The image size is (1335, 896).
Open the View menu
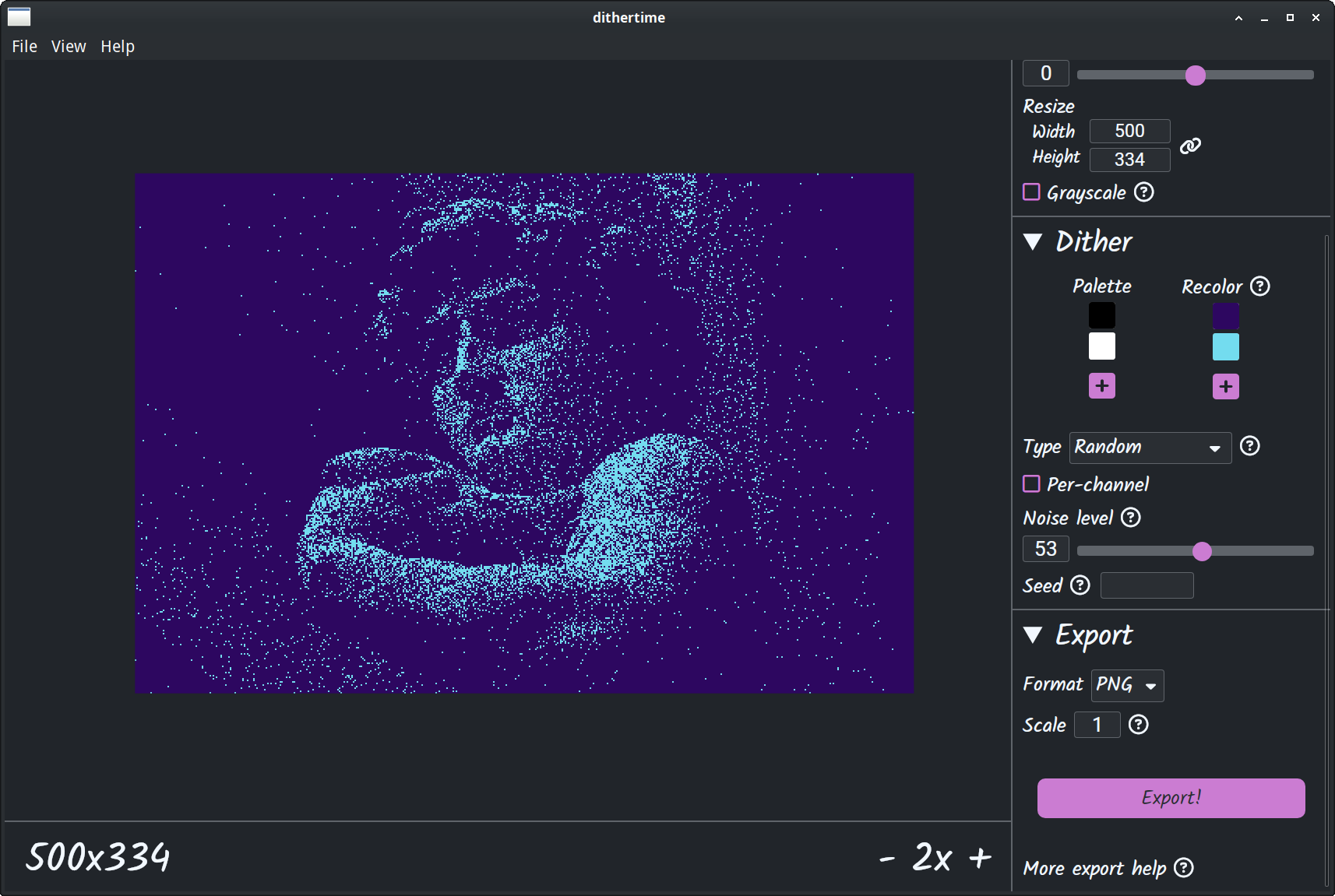pos(69,47)
